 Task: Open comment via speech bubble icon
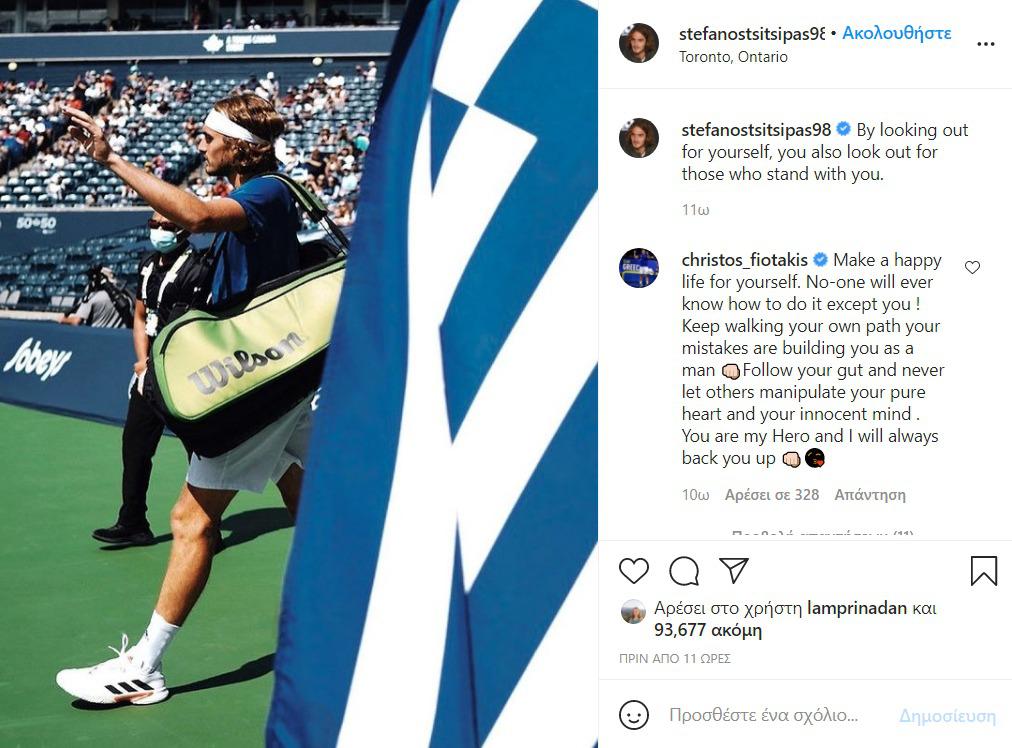[684, 571]
